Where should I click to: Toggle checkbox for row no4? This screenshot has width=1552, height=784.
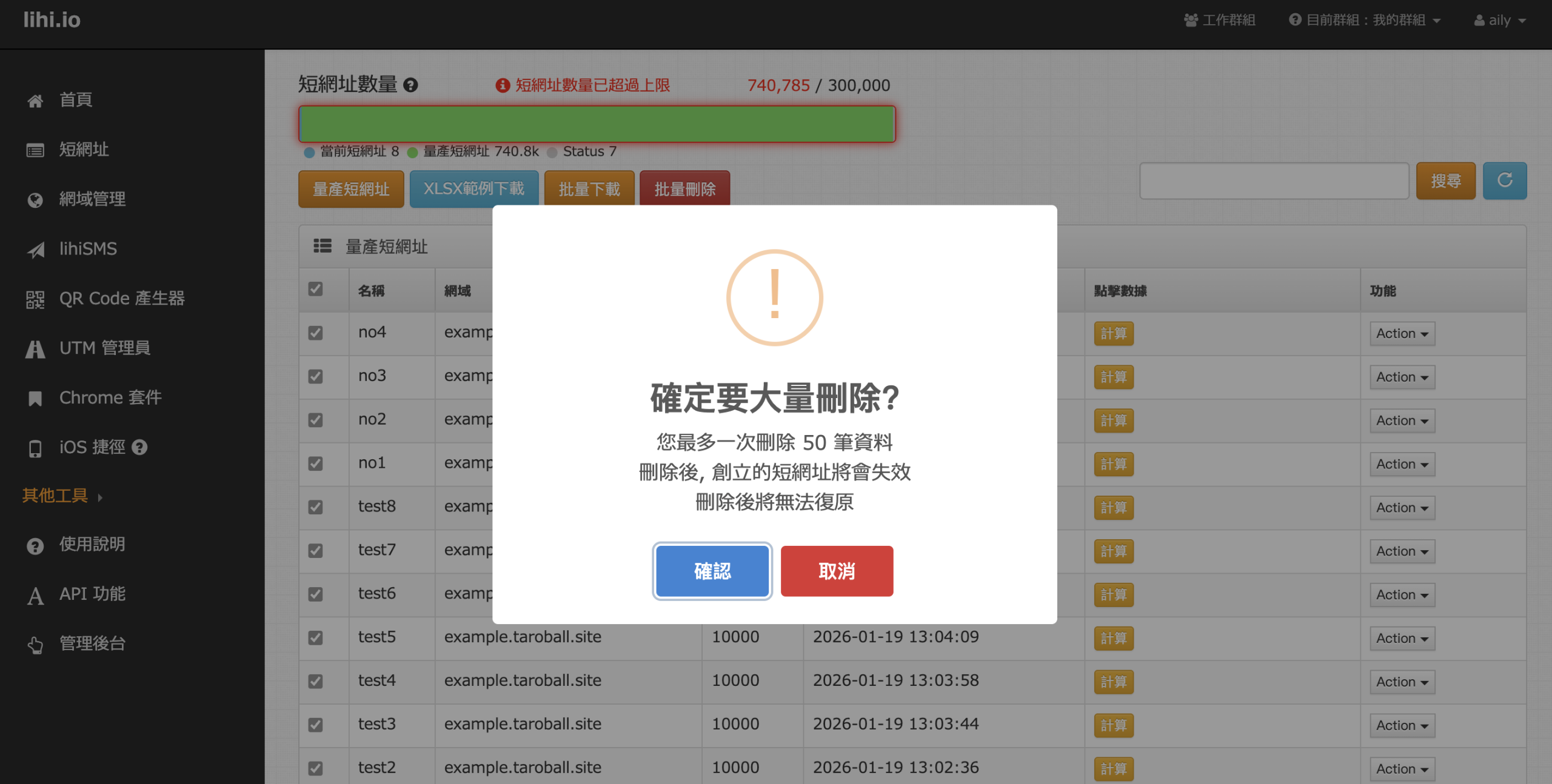pyautogui.click(x=315, y=333)
